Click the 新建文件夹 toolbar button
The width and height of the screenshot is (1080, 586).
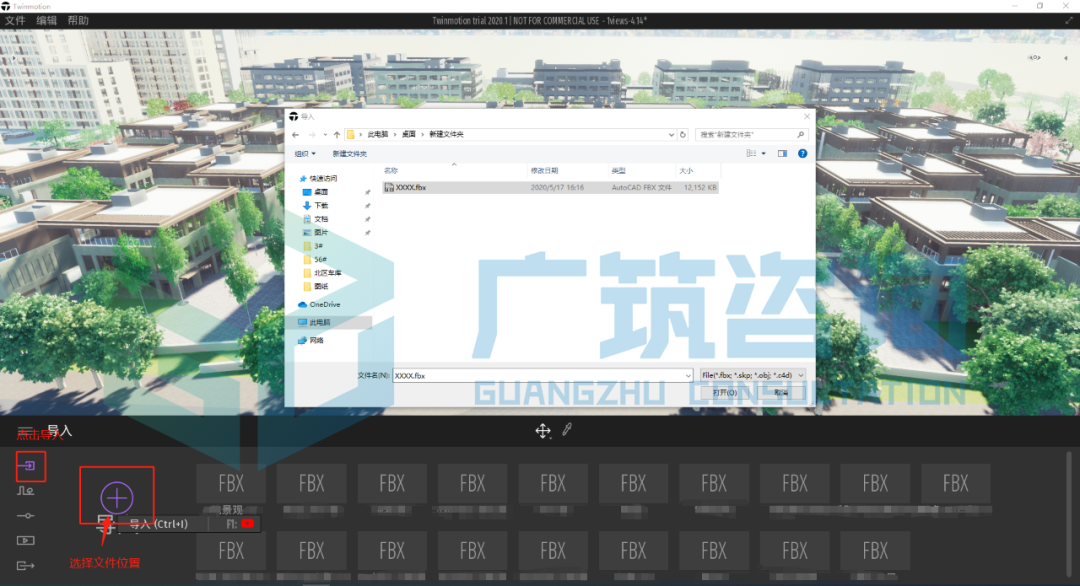(350, 154)
